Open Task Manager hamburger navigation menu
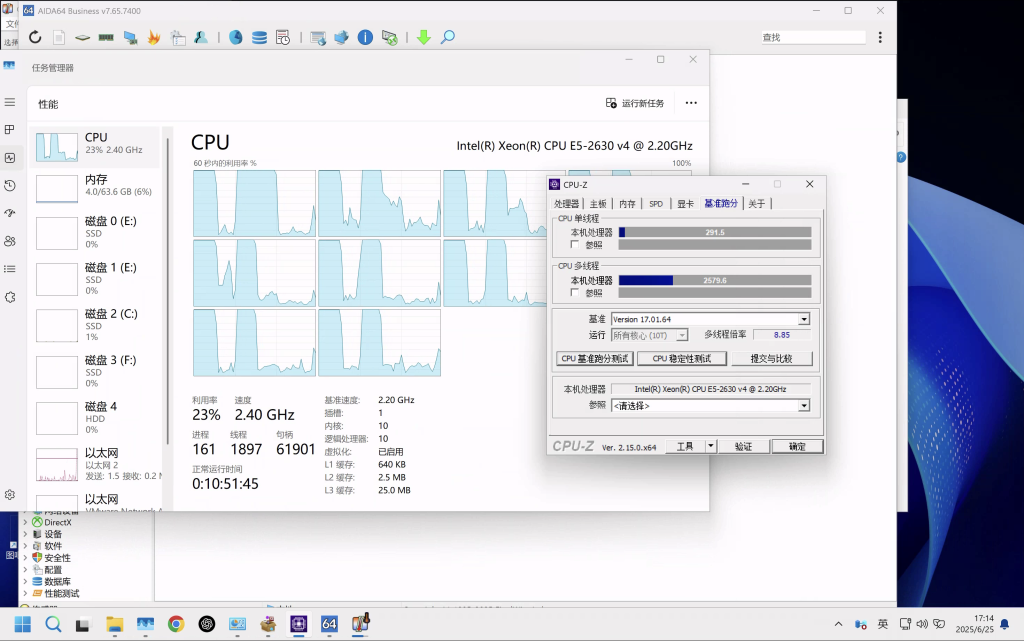Viewport: 1024px width, 641px height. [x=10, y=102]
